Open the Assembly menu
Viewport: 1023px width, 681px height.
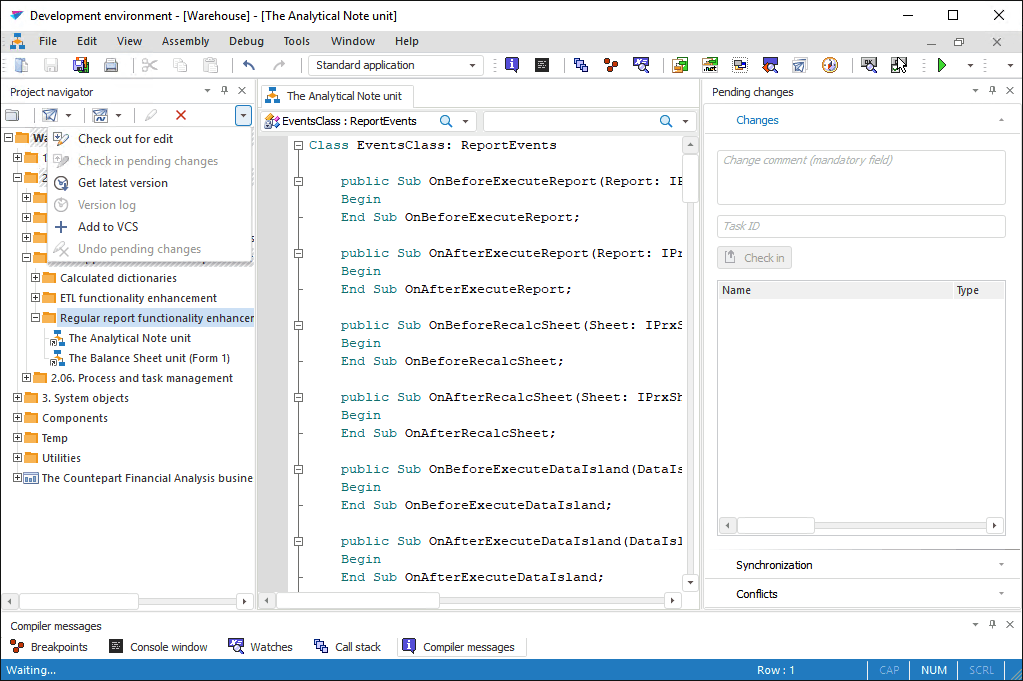[x=185, y=41]
